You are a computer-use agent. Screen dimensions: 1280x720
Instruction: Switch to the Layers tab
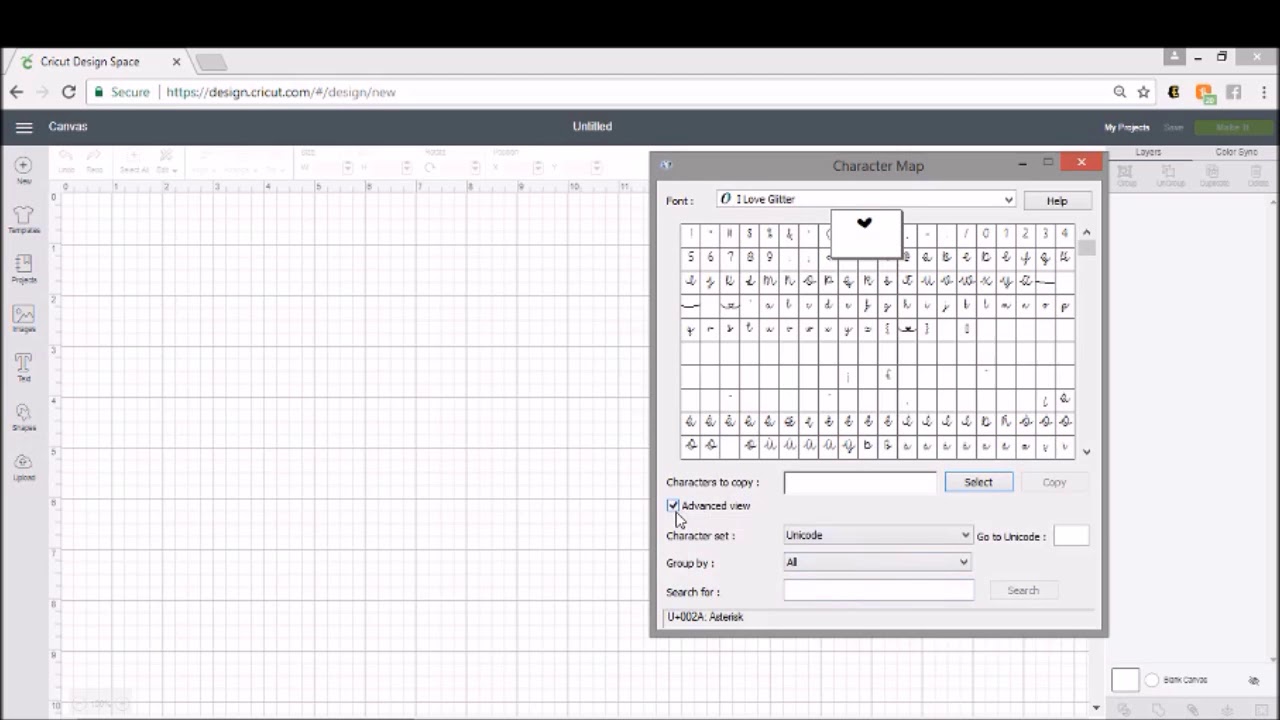[1148, 152]
